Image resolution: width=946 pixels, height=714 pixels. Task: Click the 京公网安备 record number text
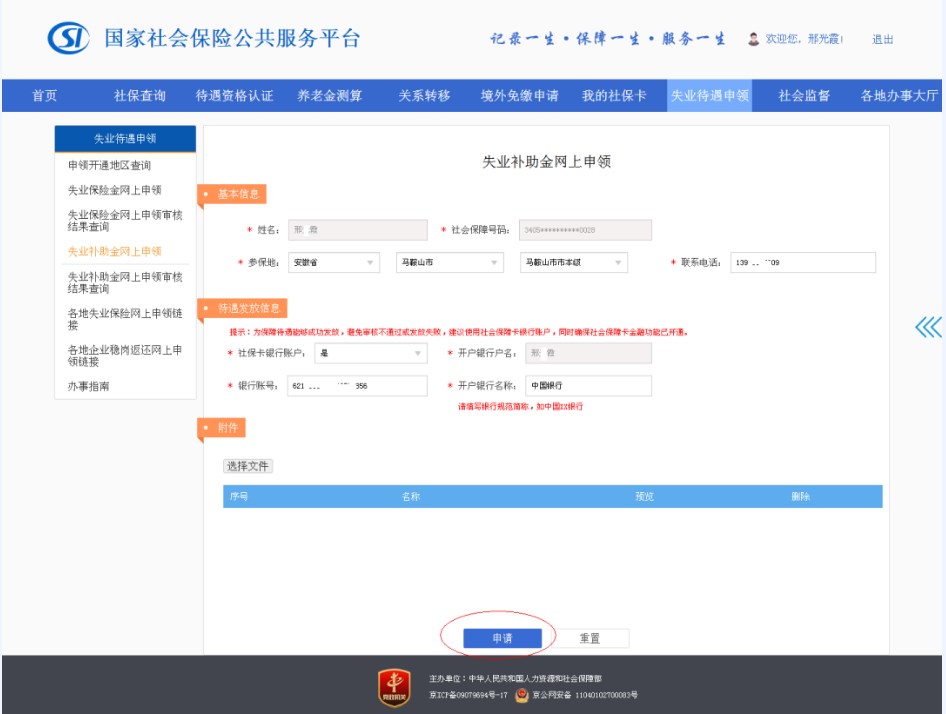585,695
